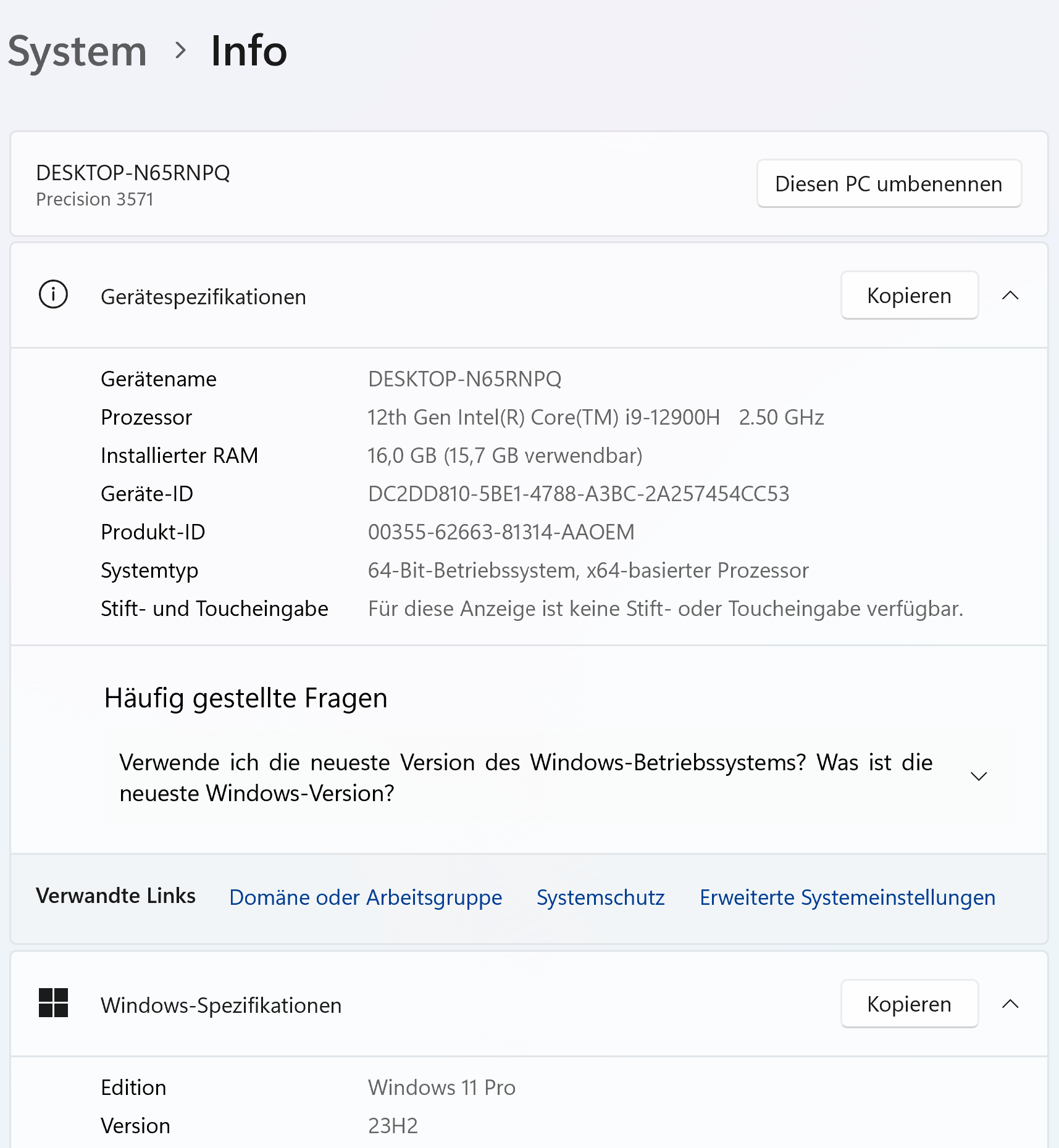Click the 'Gerätespezifikationen' section title
The image size is (1059, 1148).
click(x=204, y=297)
